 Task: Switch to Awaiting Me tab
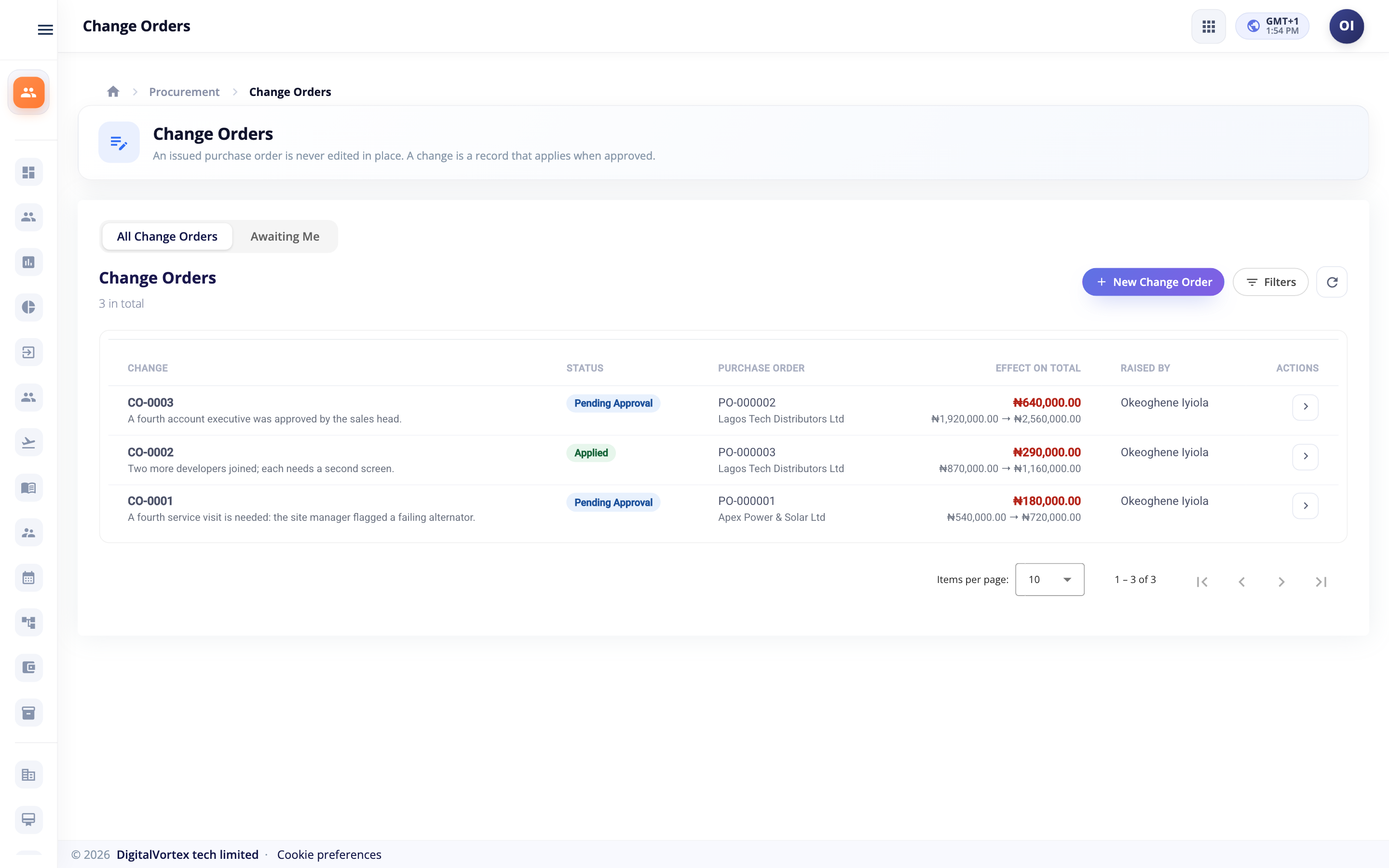click(285, 236)
